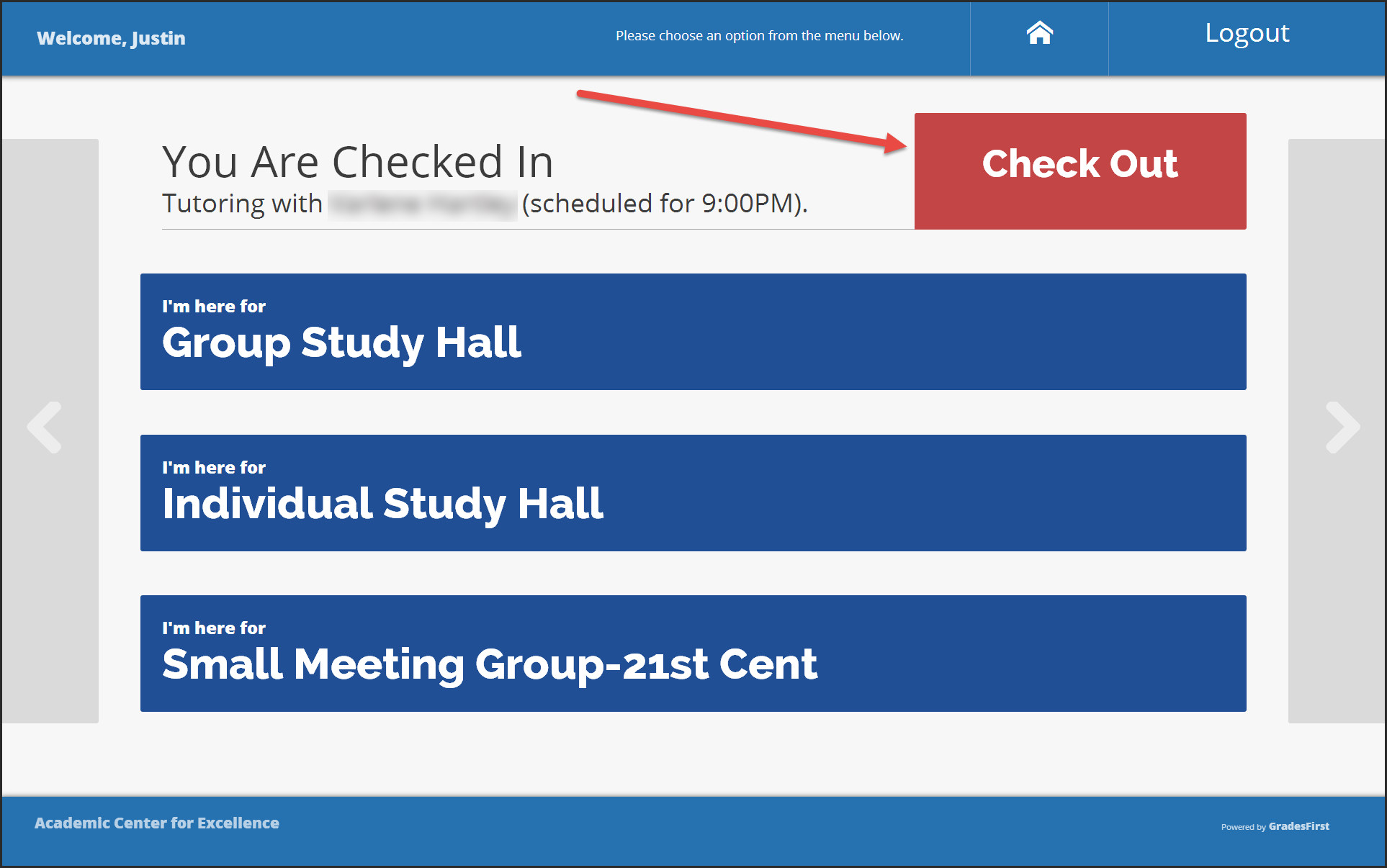
Task: Click the home icon in header
Action: coord(1039,33)
